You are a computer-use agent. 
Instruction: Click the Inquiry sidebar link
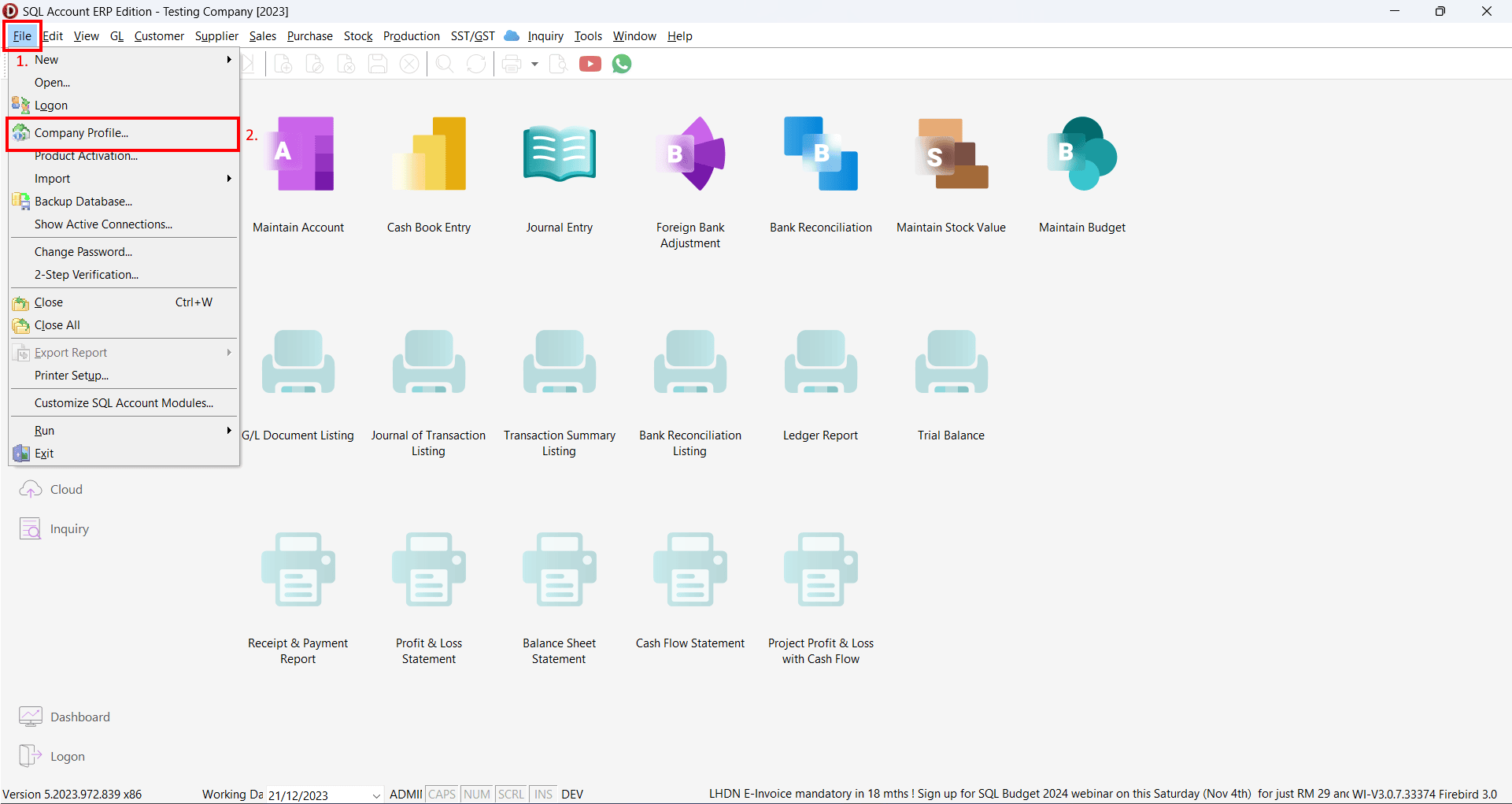(x=69, y=529)
